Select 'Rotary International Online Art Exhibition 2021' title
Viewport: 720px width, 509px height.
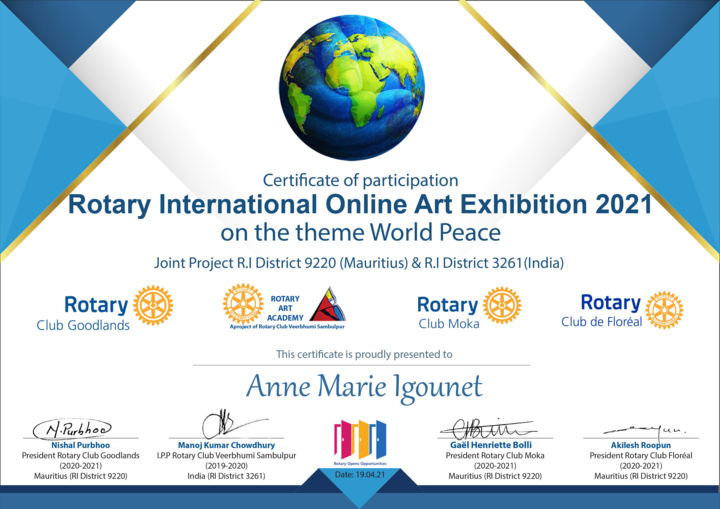pyautogui.click(x=360, y=204)
